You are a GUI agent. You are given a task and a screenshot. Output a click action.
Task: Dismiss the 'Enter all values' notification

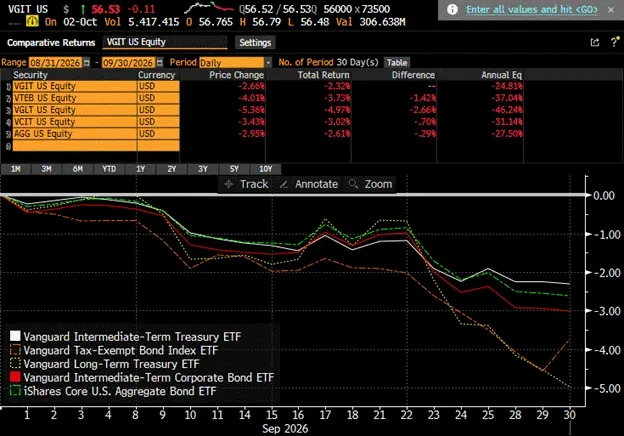[611, 10]
